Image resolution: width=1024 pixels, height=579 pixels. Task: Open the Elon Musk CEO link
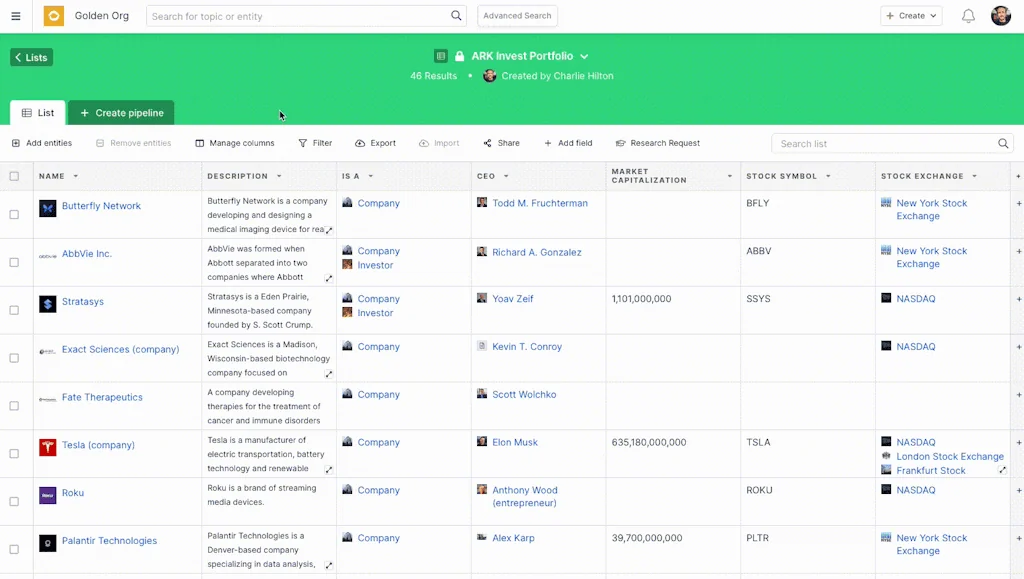(514, 442)
